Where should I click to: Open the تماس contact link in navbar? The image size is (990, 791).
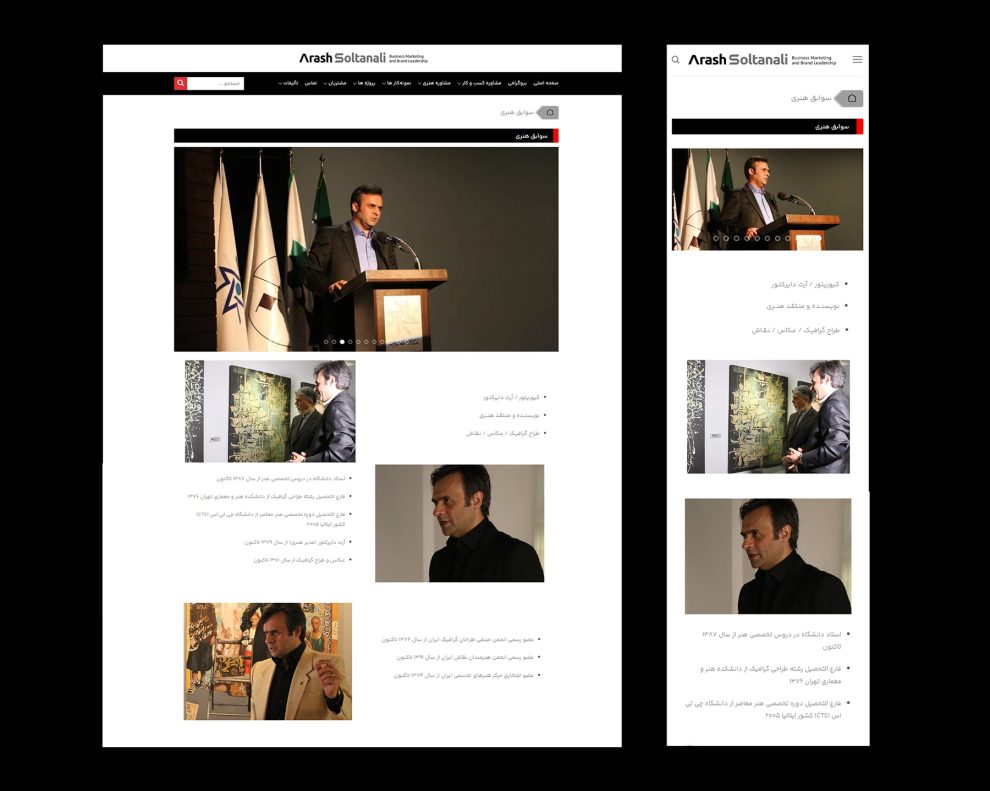[x=310, y=83]
